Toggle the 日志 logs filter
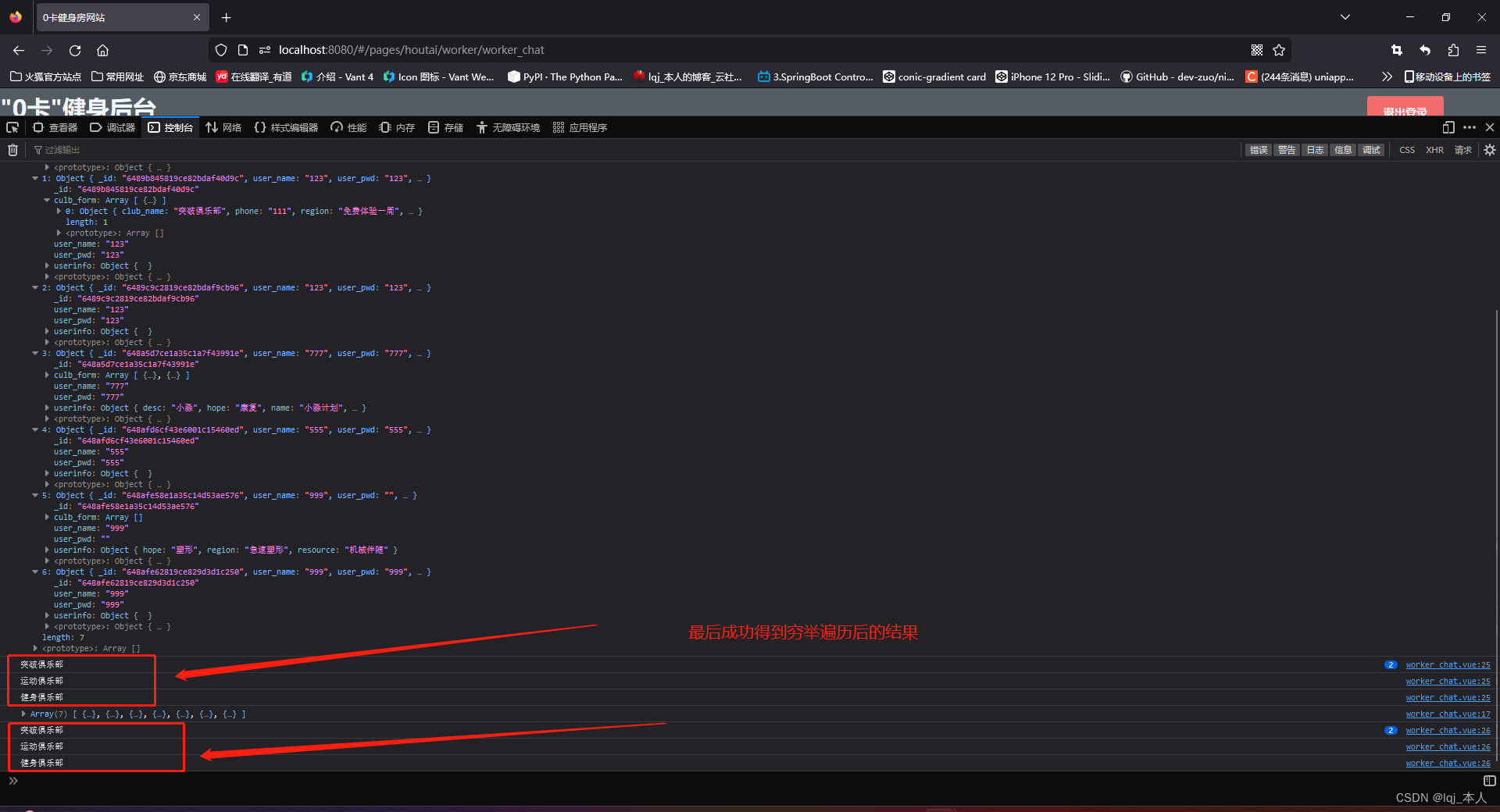Image resolution: width=1500 pixels, height=812 pixels. pyautogui.click(x=1315, y=150)
